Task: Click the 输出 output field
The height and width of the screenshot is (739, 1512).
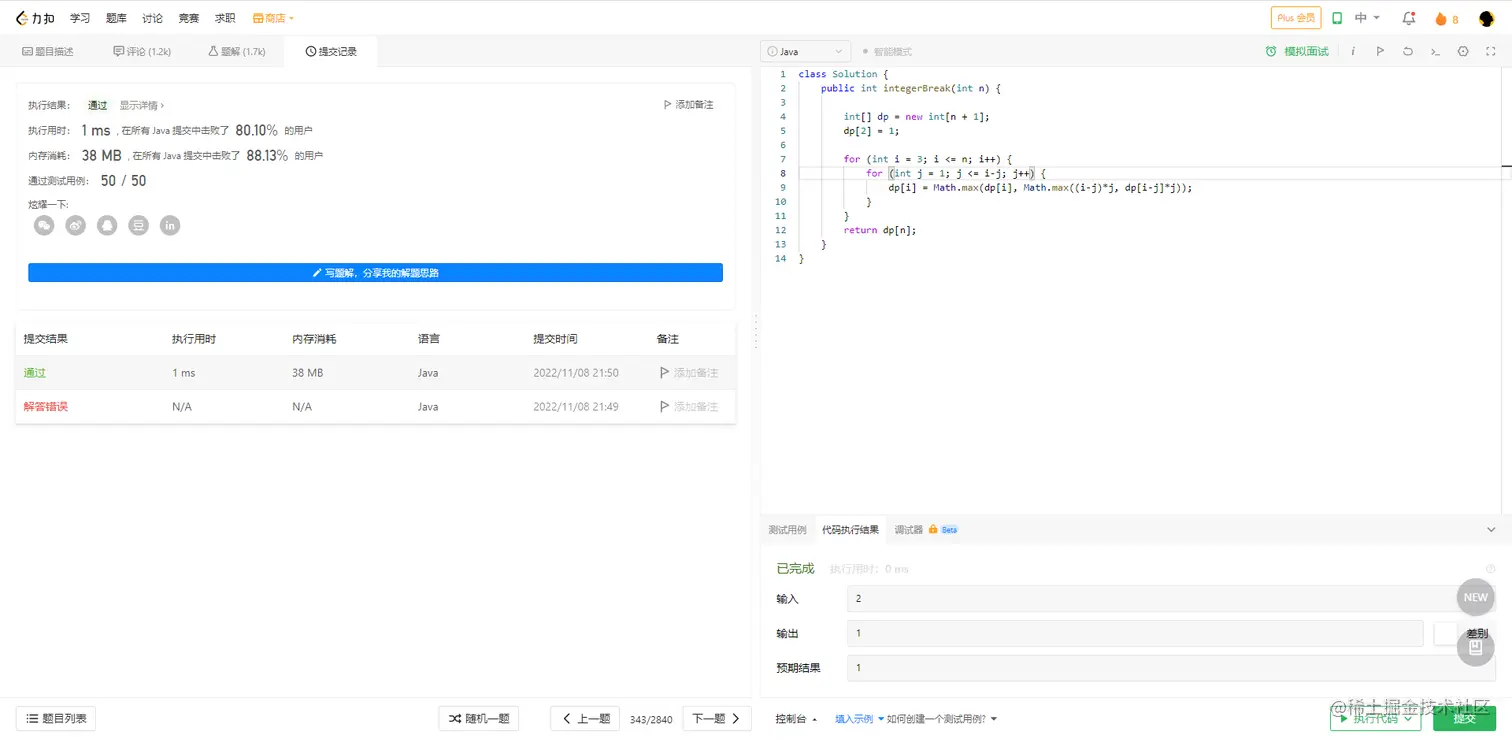Action: 1135,633
